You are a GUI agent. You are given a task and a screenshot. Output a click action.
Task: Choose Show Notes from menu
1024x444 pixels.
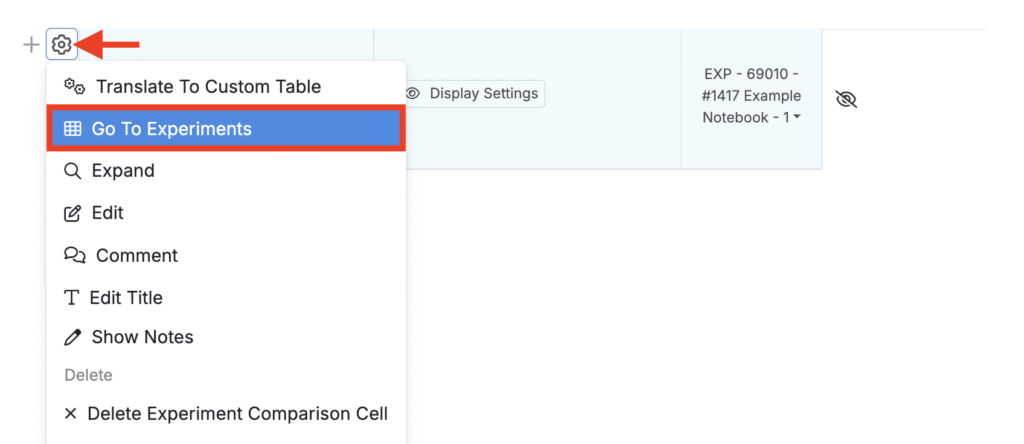[x=142, y=338]
